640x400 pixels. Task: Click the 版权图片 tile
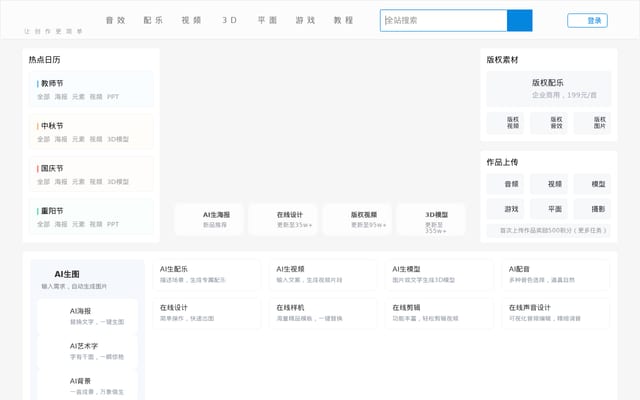(592, 122)
